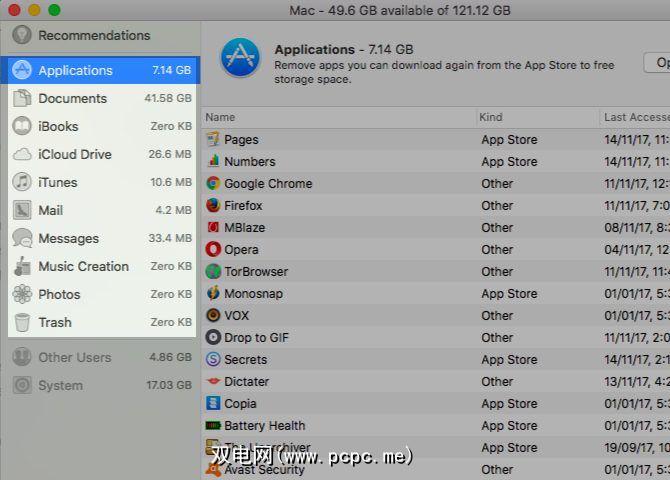Image resolution: width=670 pixels, height=480 pixels.
Task: Select the iBooks category
Action: pyautogui.click(x=102, y=126)
